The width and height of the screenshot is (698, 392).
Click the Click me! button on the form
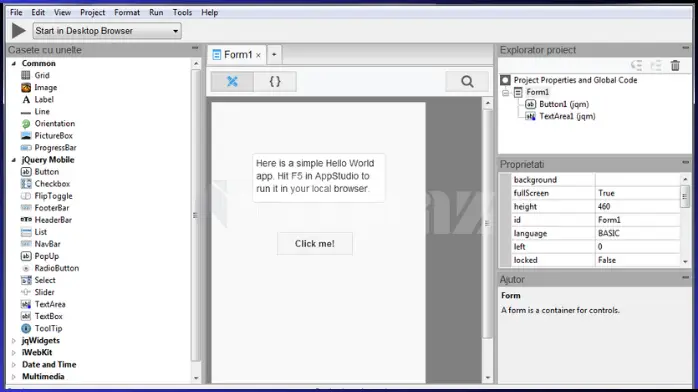point(315,243)
